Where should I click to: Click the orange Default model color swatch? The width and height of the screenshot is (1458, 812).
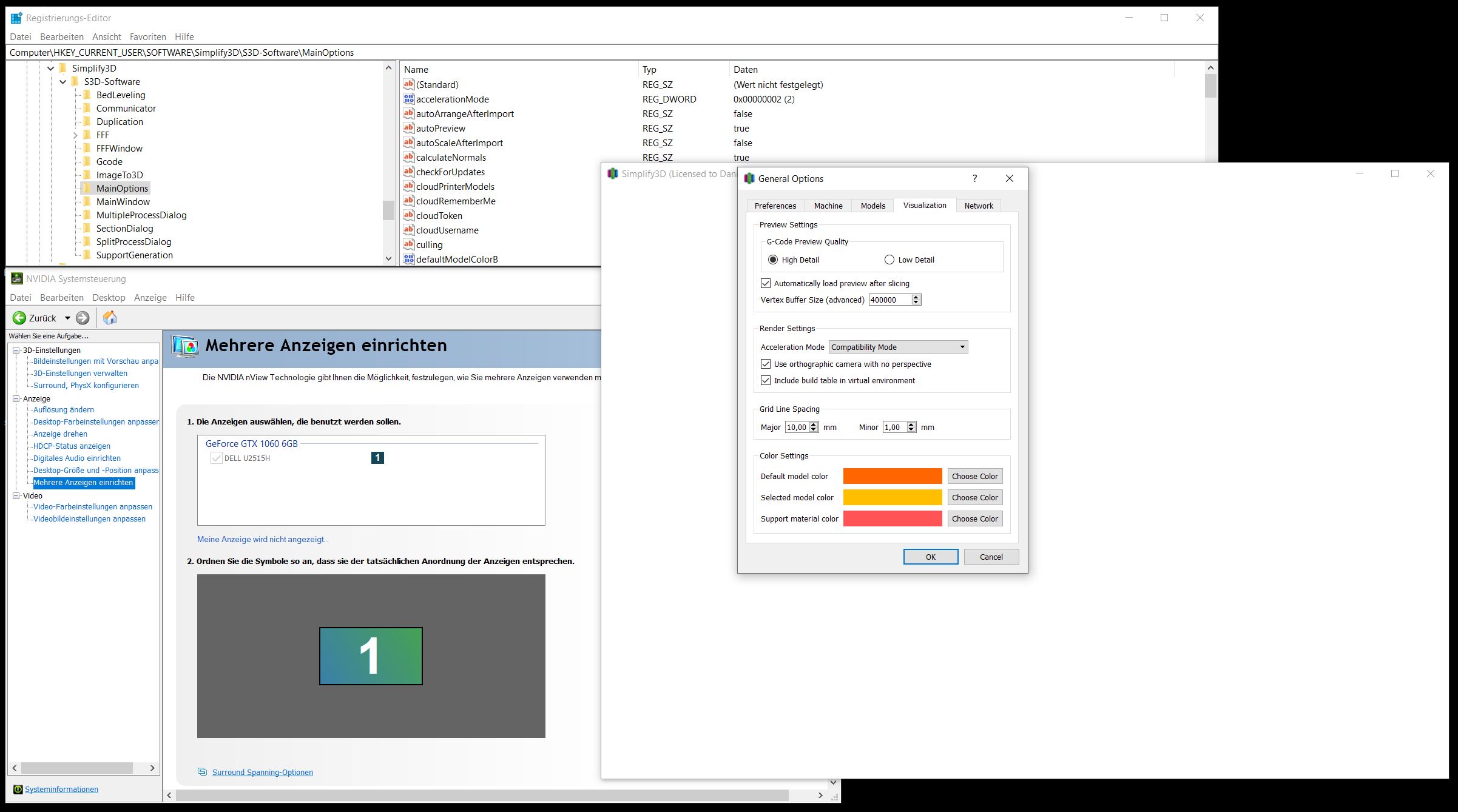pyautogui.click(x=893, y=476)
